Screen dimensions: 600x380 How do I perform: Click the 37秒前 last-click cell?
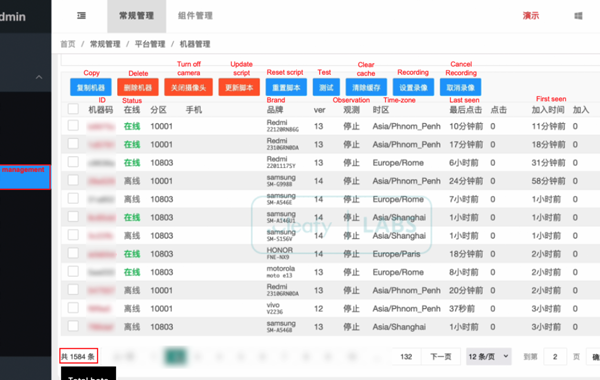point(462,309)
